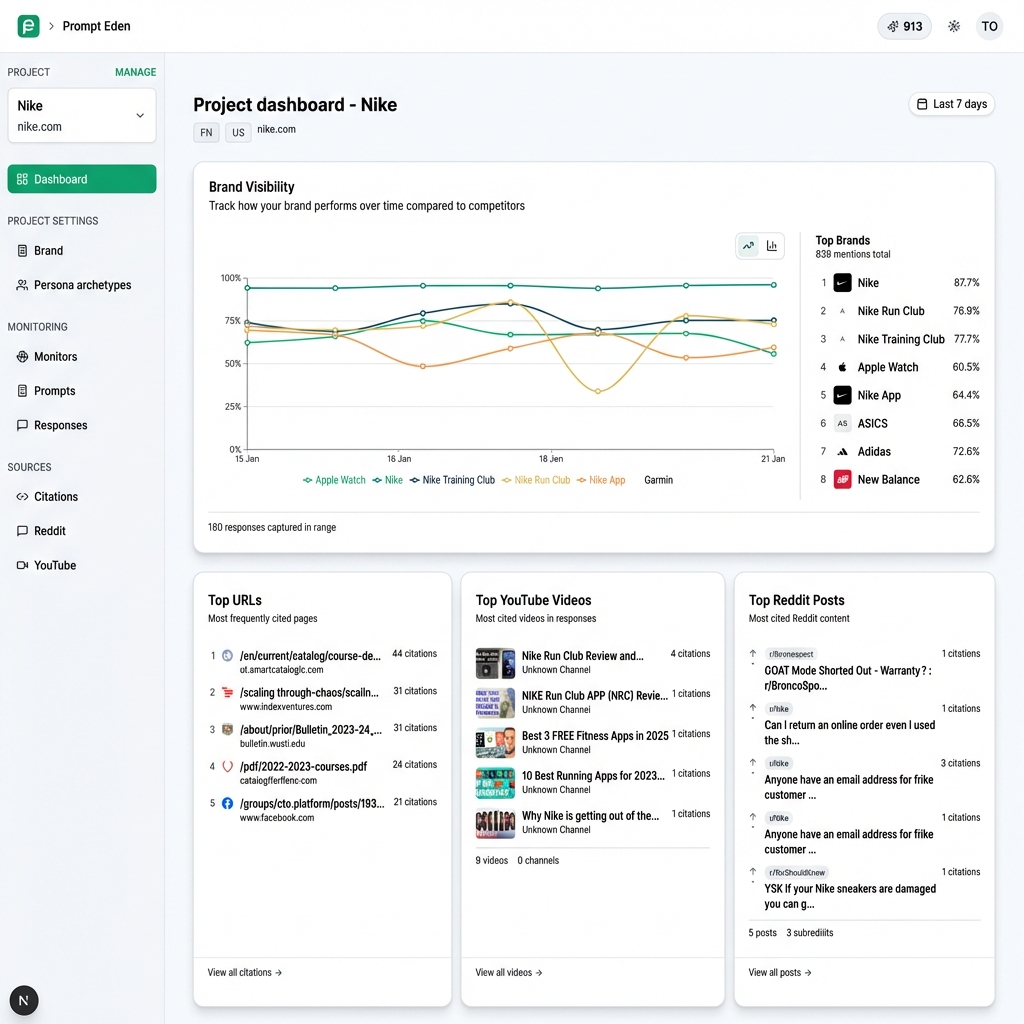Image resolution: width=1024 pixels, height=1024 pixels.
Task: Switch chart to bar chart view
Action: pyautogui.click(x=770, y=245)
